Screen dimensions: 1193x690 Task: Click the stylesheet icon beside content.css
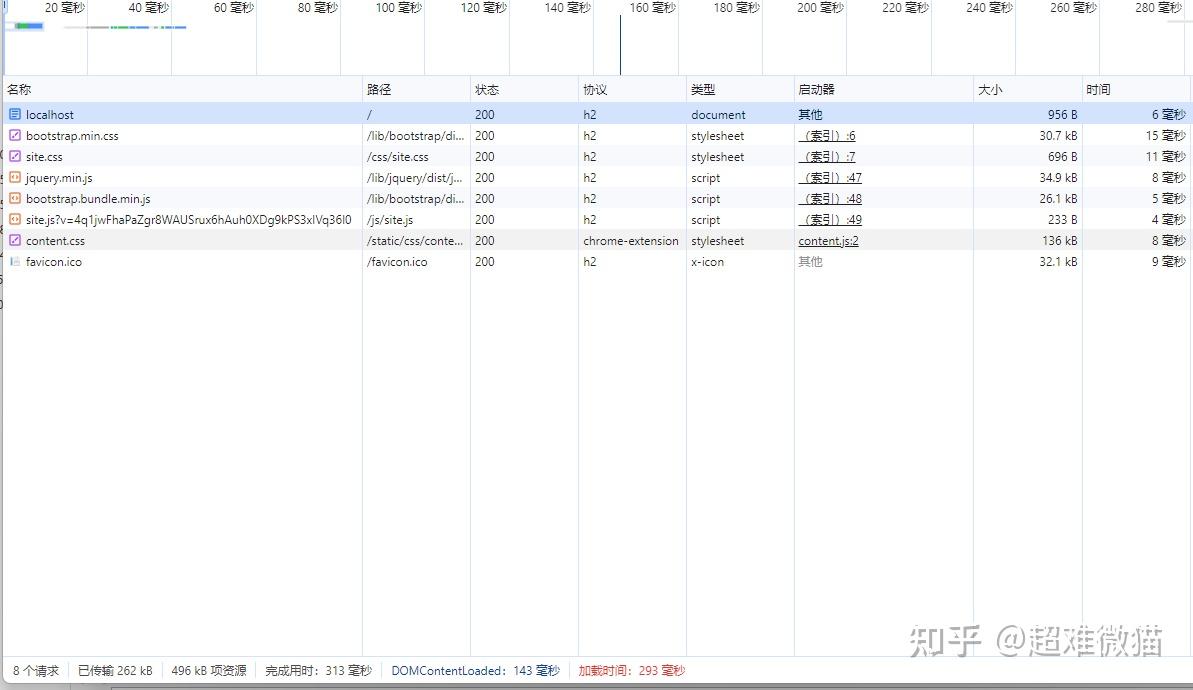pyautogui.click(x=13, y=240)
